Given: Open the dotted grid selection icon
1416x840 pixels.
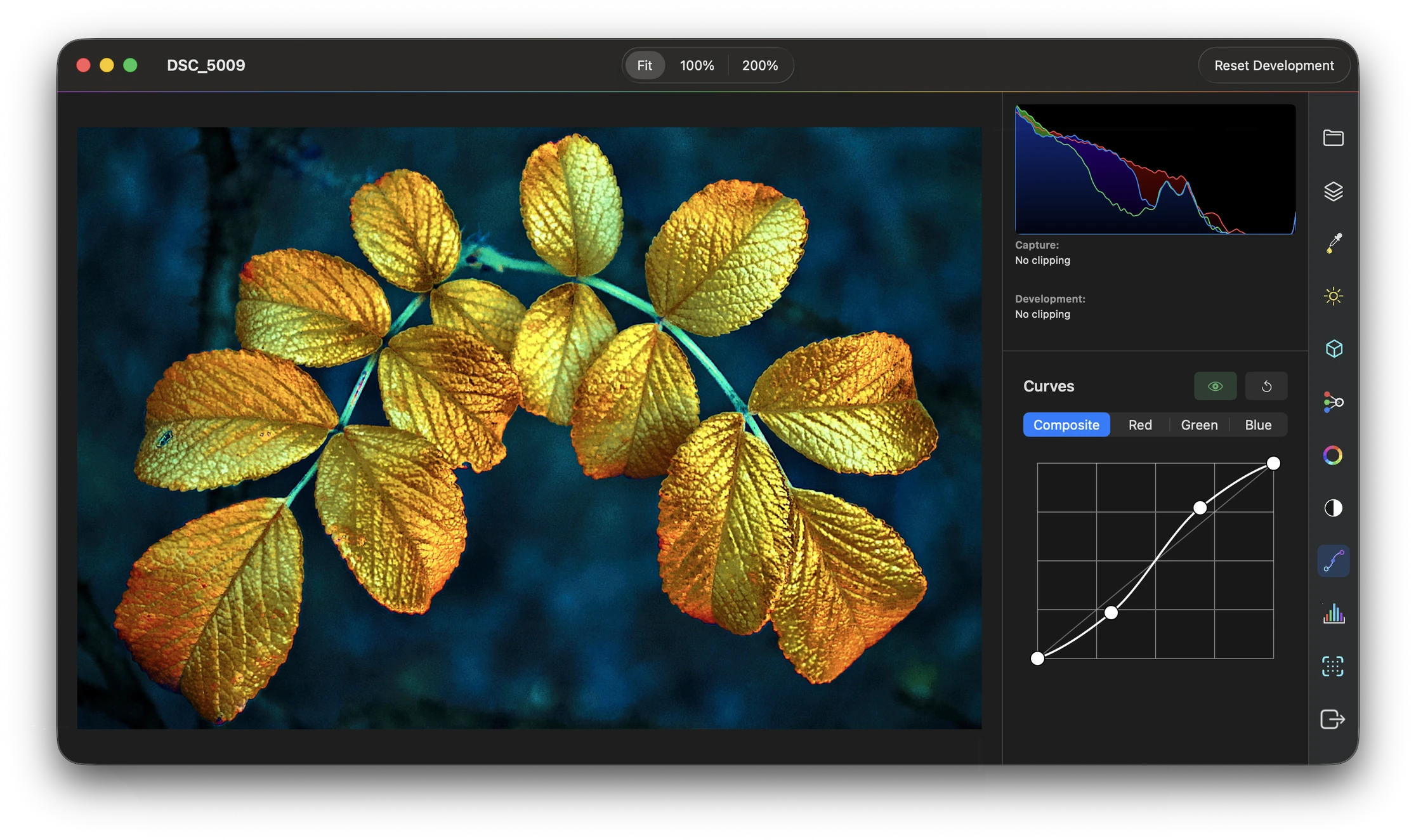Looking at the screenshot, I should coord(1333,666).
